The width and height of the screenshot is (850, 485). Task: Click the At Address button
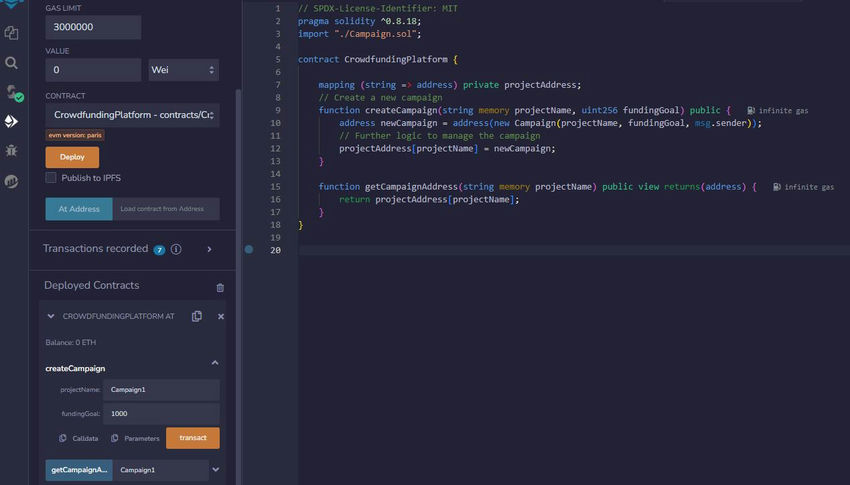pos(77,209)
